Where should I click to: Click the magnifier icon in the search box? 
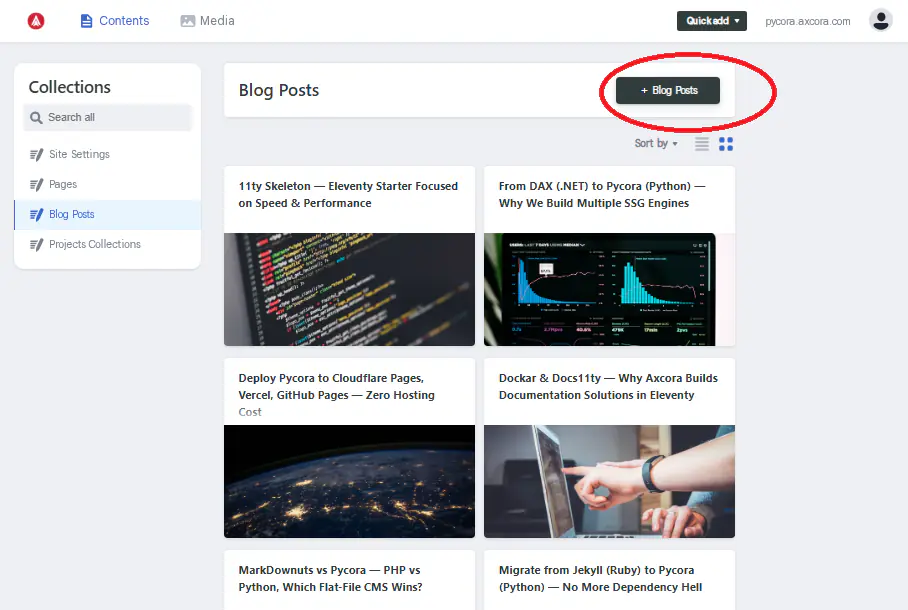[x=36, y=118]
